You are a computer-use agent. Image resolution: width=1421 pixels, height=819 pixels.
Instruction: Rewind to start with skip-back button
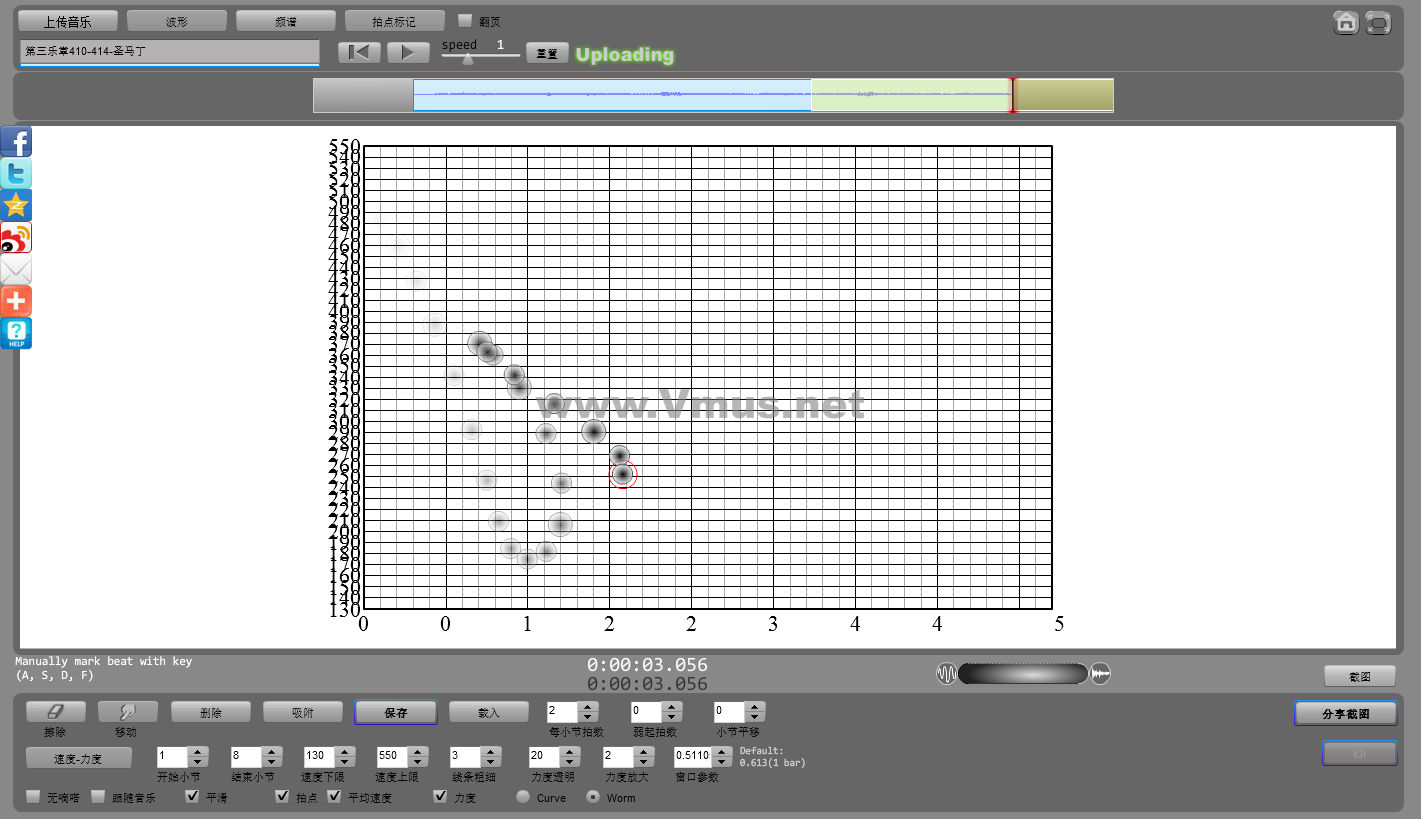(359, 53)
